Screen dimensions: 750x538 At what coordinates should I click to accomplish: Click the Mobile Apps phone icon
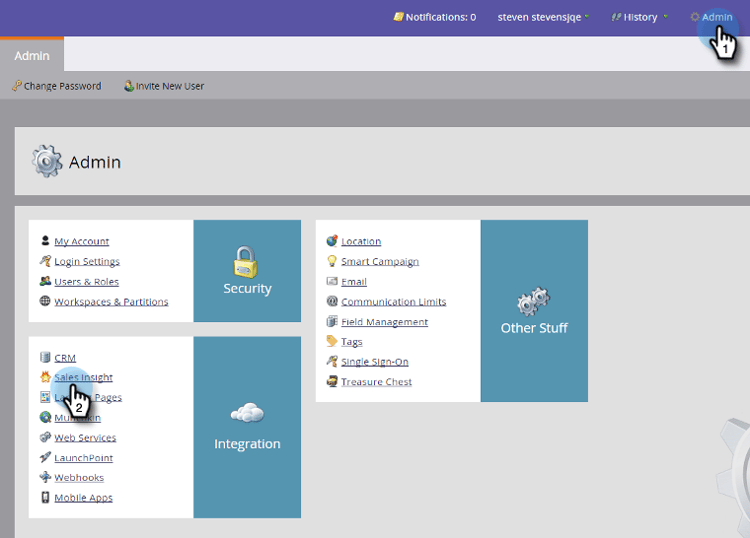click(x=45, y=497)
